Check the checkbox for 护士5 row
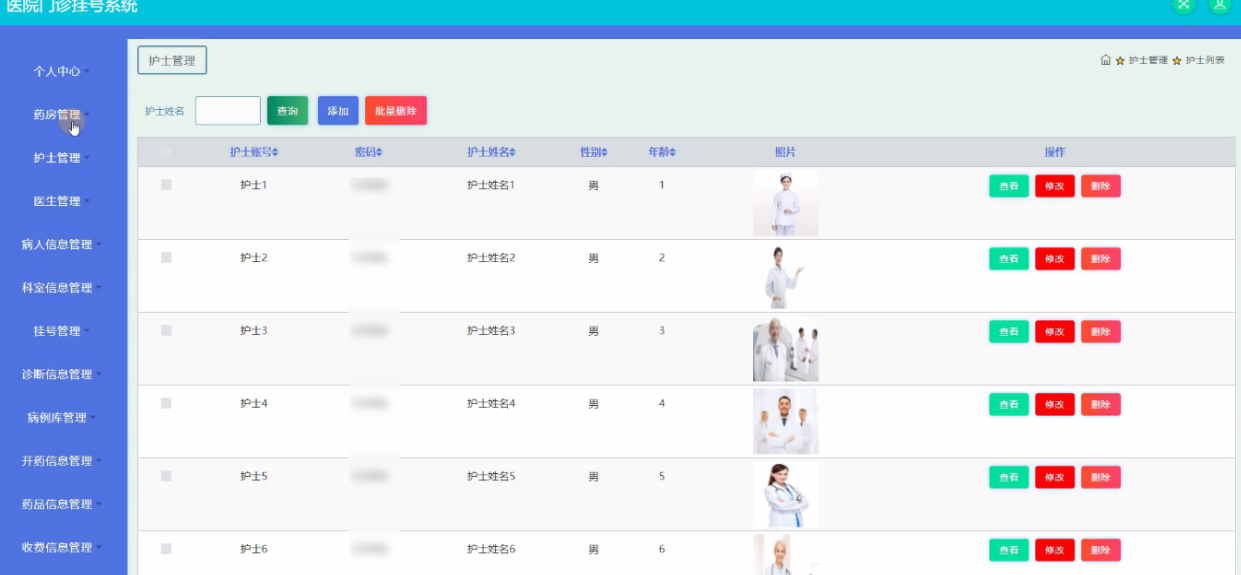Screen dimensions: 1241x575 [166, 476]
